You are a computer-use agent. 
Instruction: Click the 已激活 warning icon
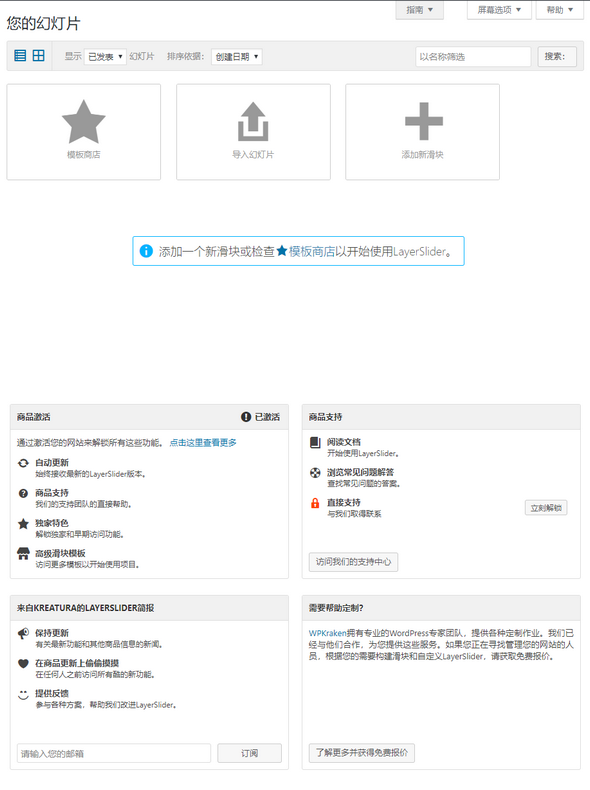click(246, 417)
